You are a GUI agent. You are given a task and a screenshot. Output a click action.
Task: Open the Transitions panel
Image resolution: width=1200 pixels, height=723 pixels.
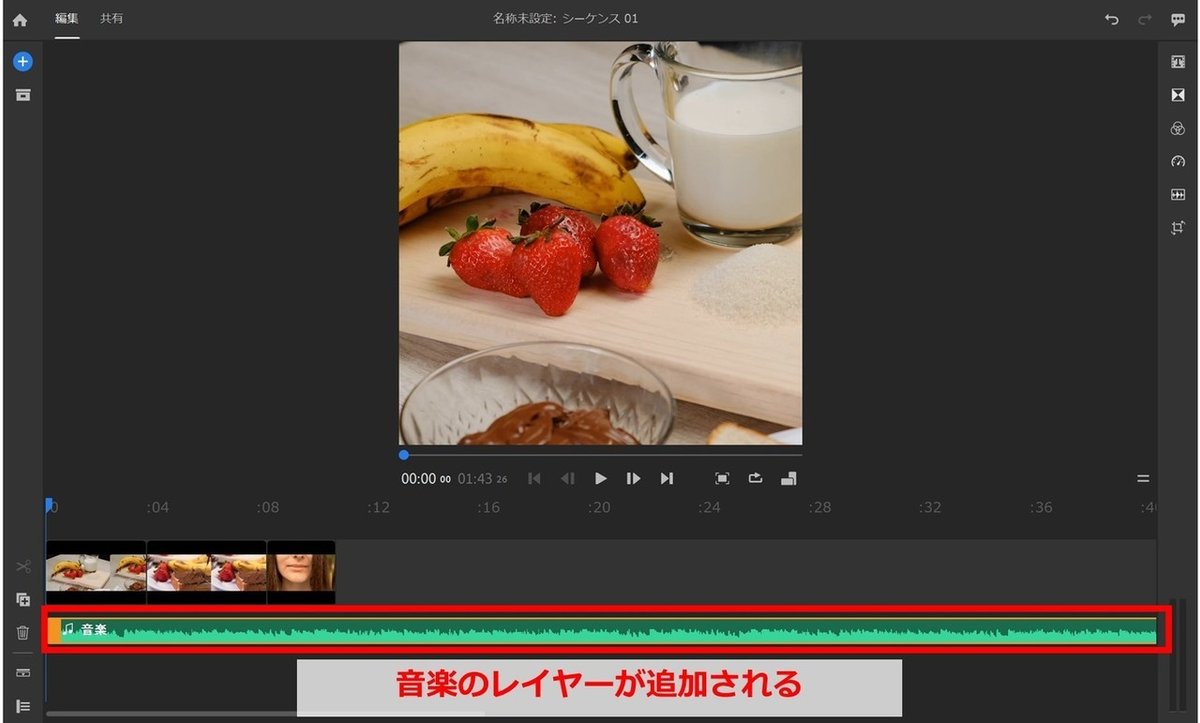[1176, 95]
